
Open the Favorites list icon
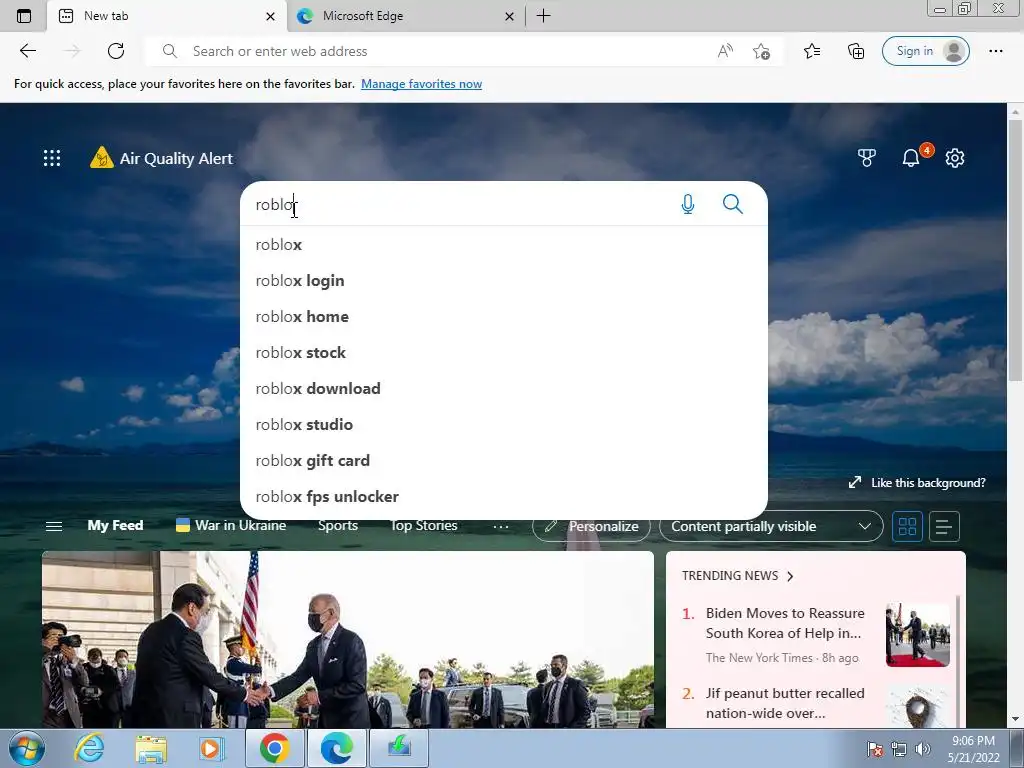pos(812,51)
